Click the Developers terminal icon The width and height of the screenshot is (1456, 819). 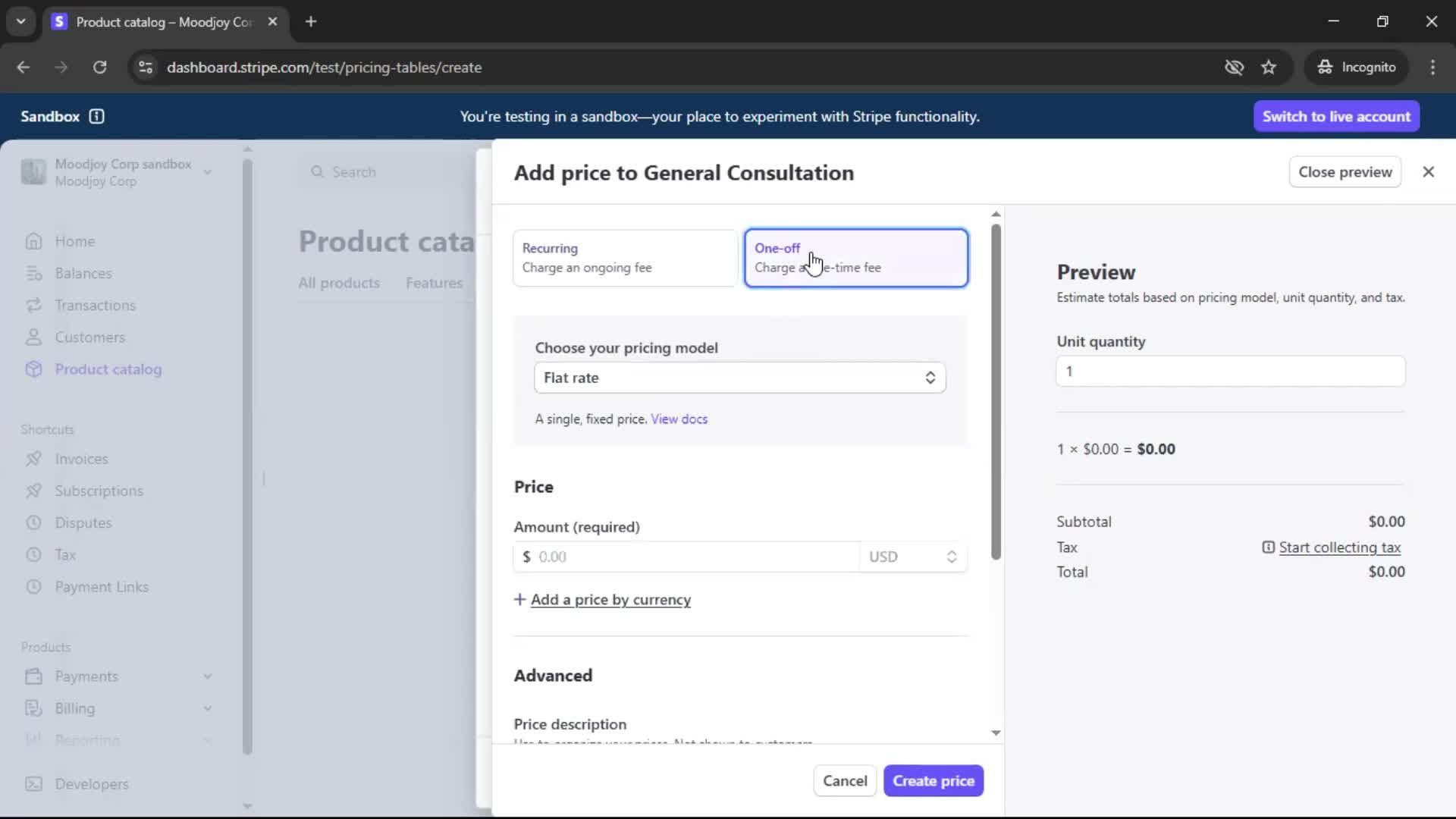(33, 784)
